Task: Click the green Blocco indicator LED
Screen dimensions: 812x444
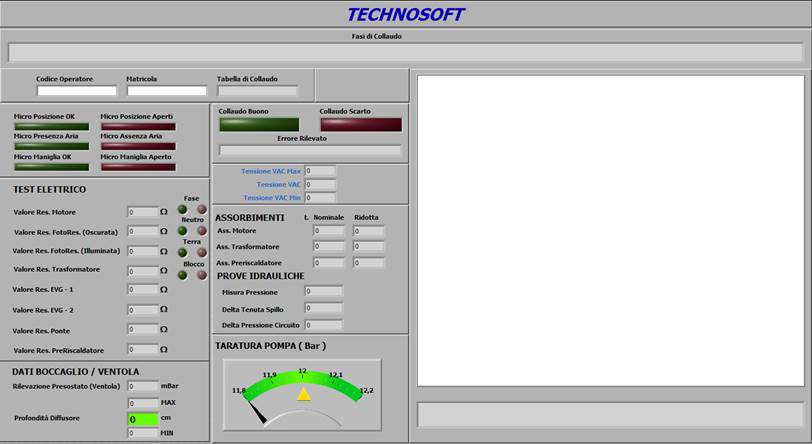Action: (182, 275)
